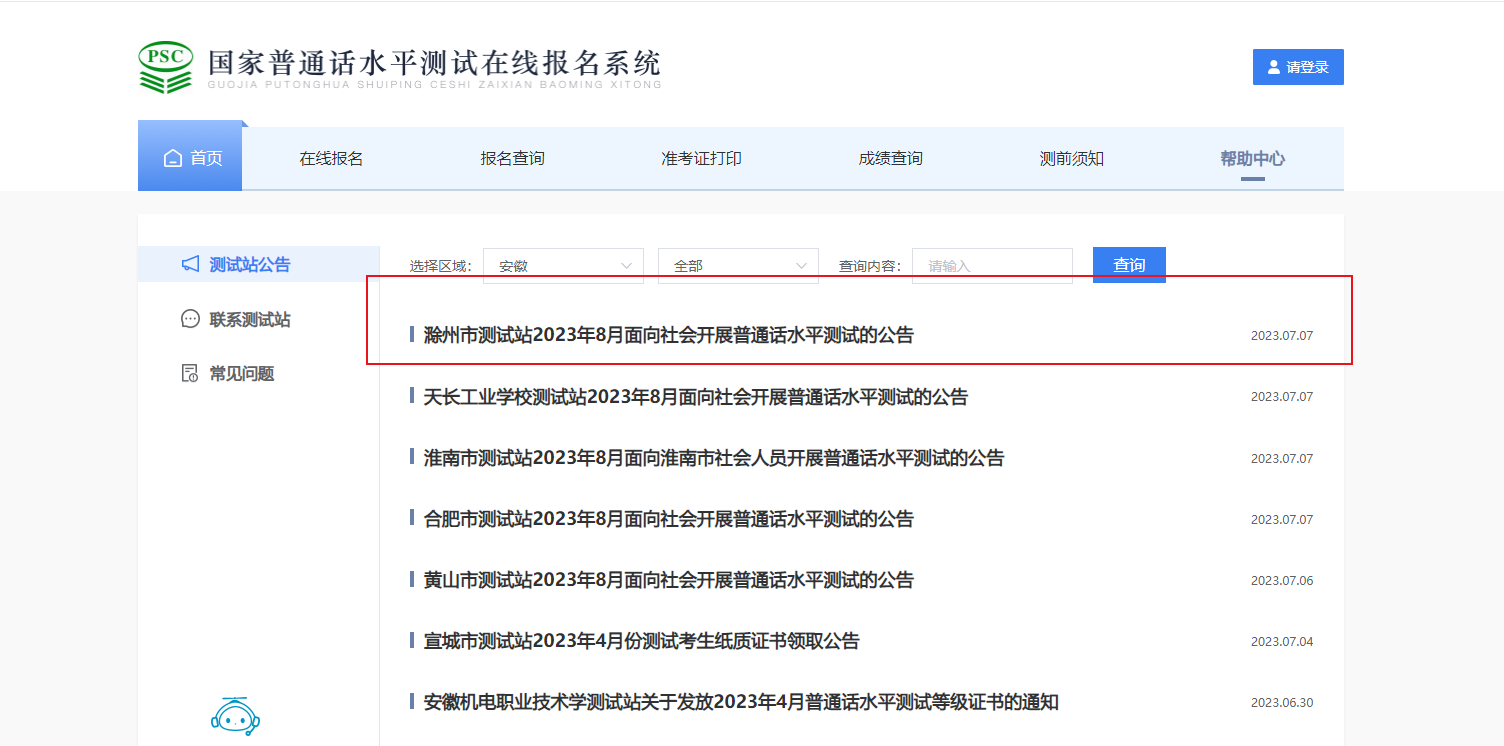Click the chat bubble icon beside 联系测试站

coord(190,319)
